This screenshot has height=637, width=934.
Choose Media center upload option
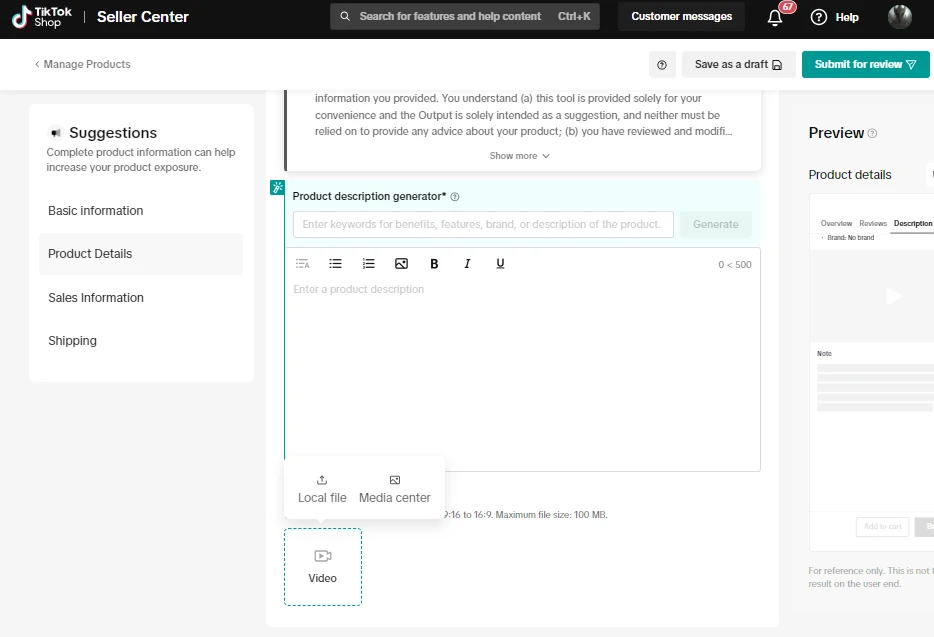point(394,489)
